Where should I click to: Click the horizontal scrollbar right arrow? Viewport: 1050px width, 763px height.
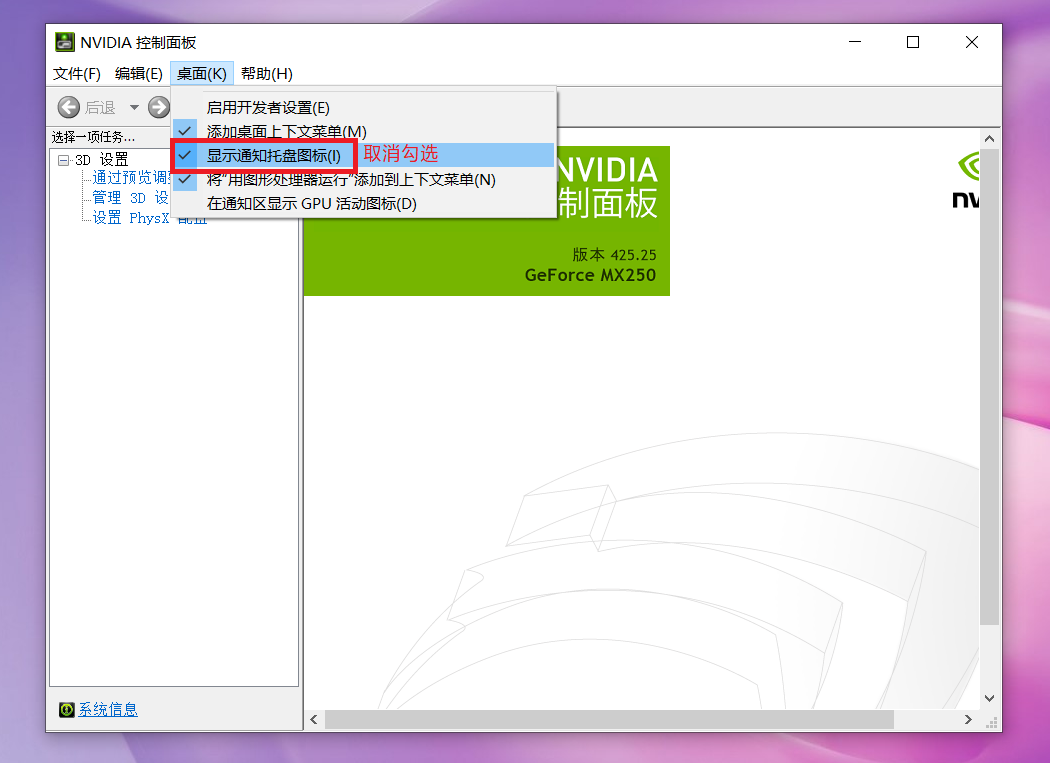(x=968, y=719)
